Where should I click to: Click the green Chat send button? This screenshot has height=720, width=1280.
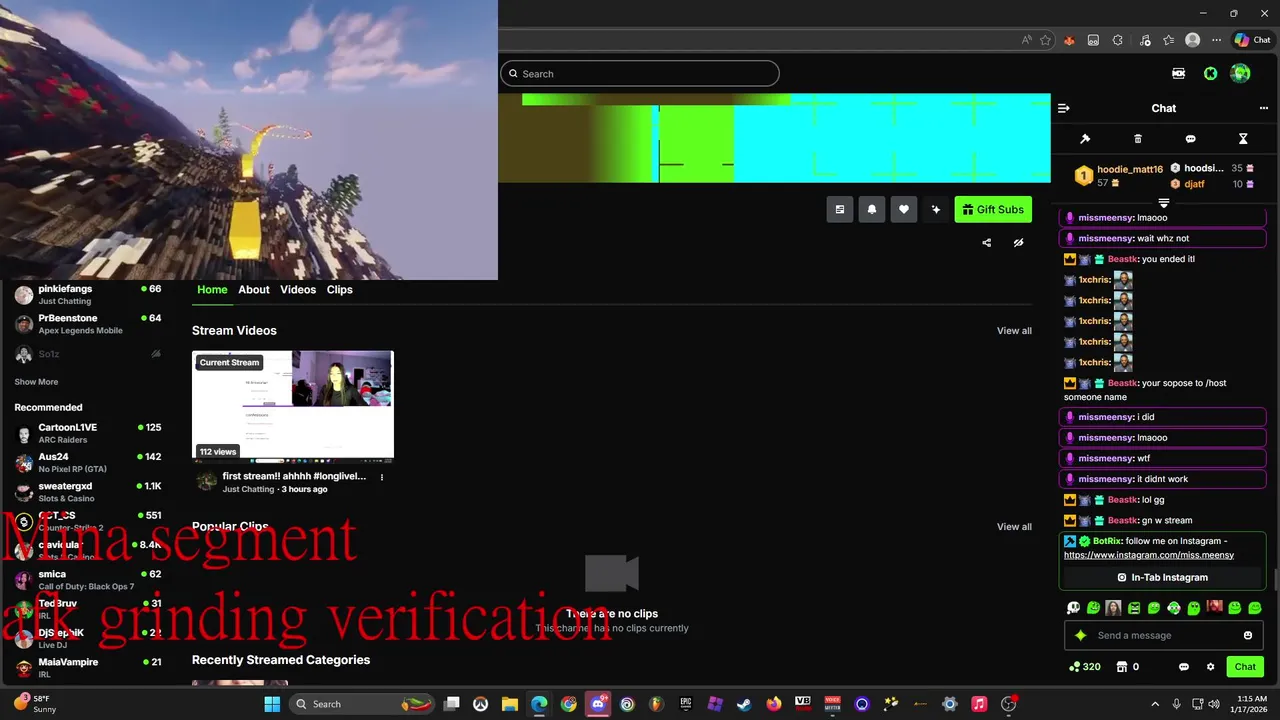tap(1245, 667)
